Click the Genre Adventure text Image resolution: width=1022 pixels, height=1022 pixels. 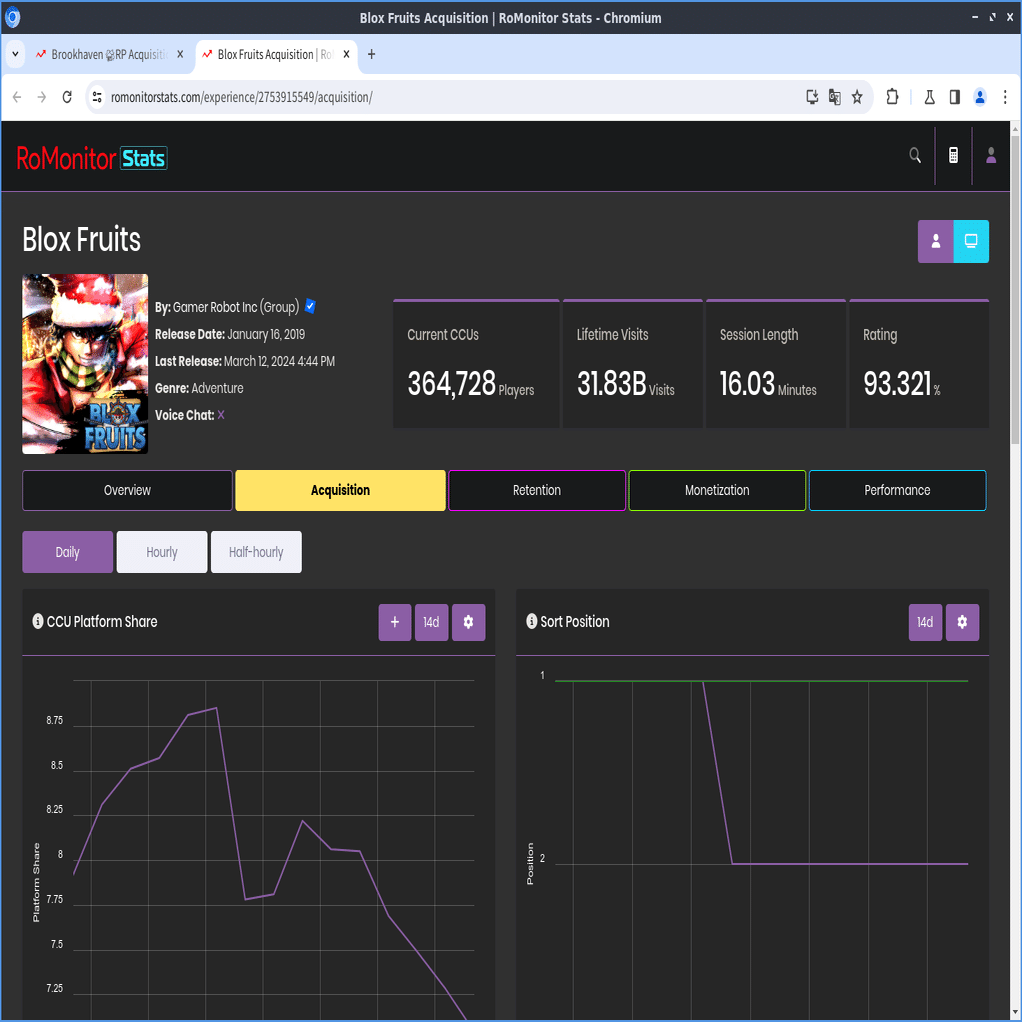click(x=199, y=388)
